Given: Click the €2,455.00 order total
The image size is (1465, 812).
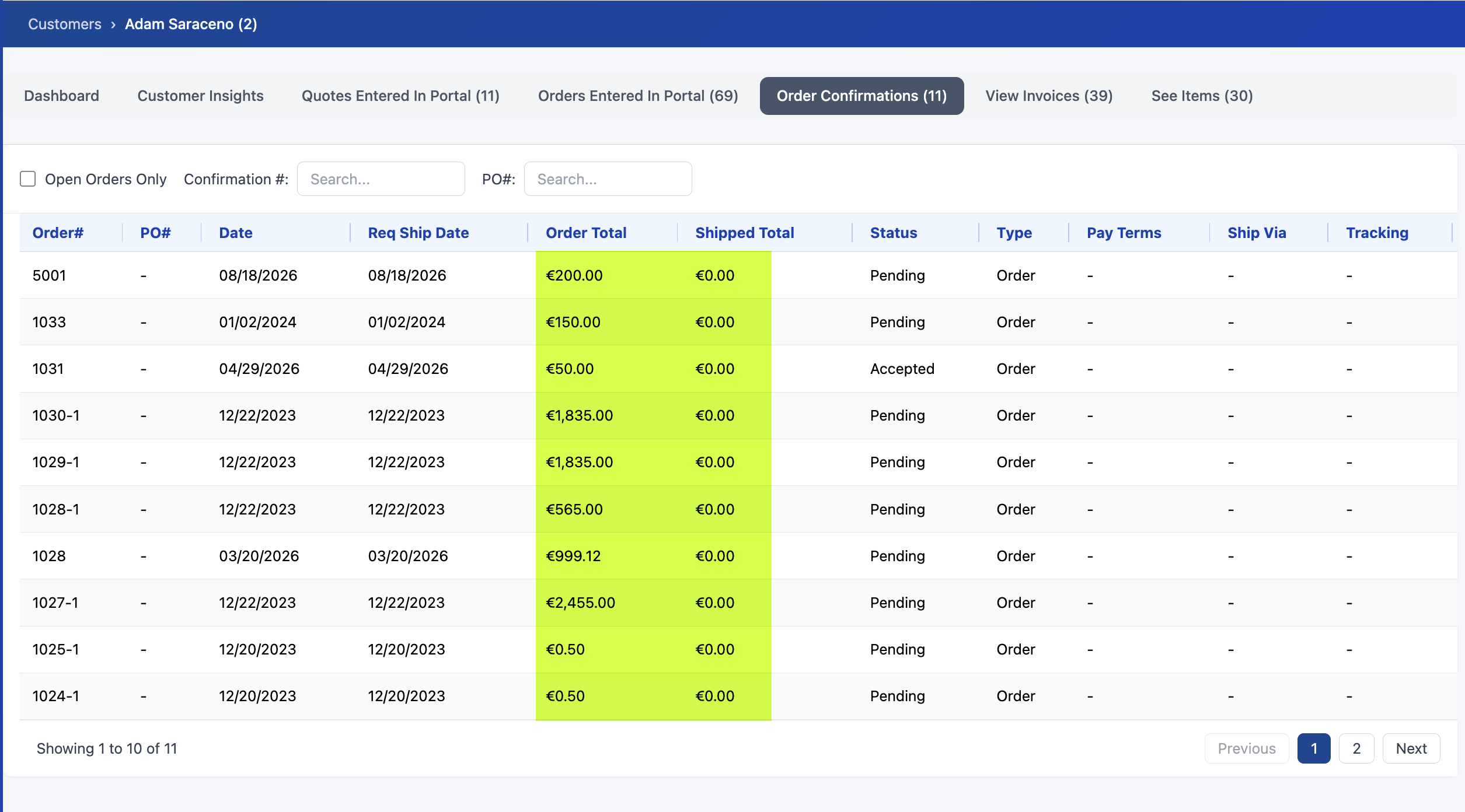Looking at the screenshot, I should pos(580,603).
